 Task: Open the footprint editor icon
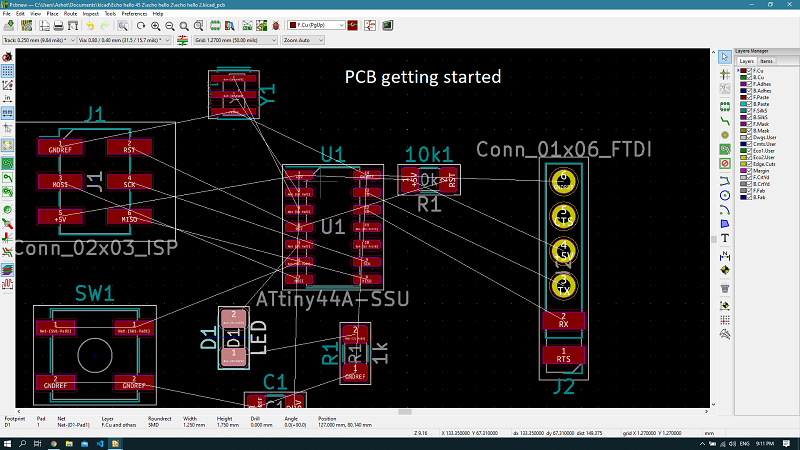[x=215, y=26]
